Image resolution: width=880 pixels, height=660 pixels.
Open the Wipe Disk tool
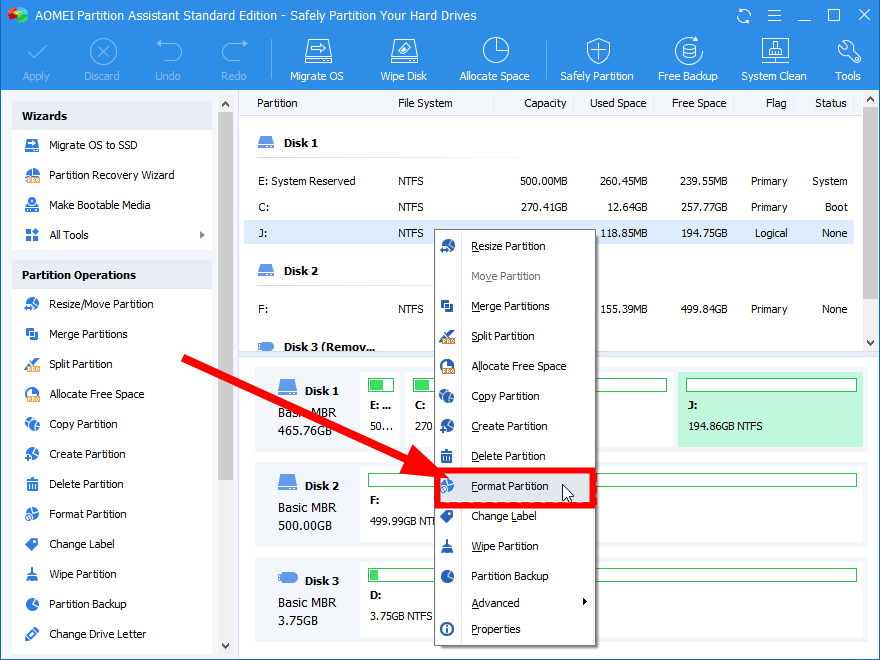[x=404, y=59]
